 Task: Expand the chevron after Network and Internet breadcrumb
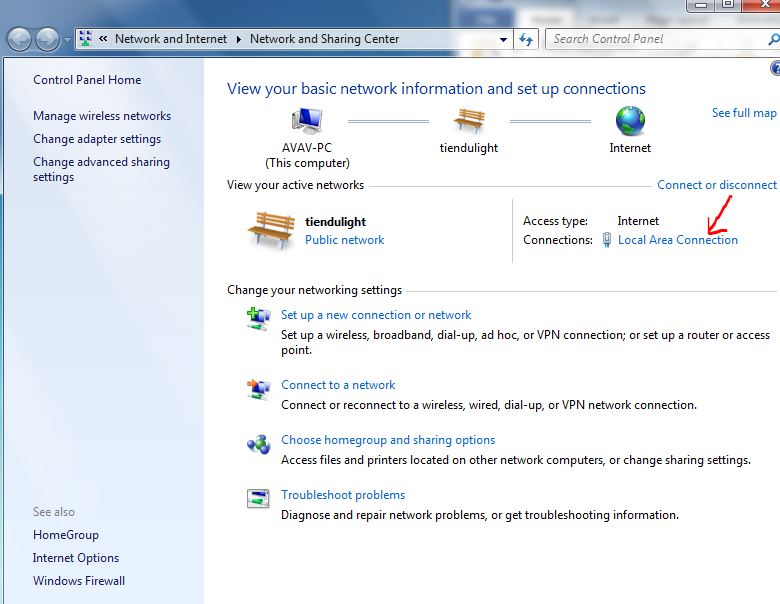(x=239, y=39)
